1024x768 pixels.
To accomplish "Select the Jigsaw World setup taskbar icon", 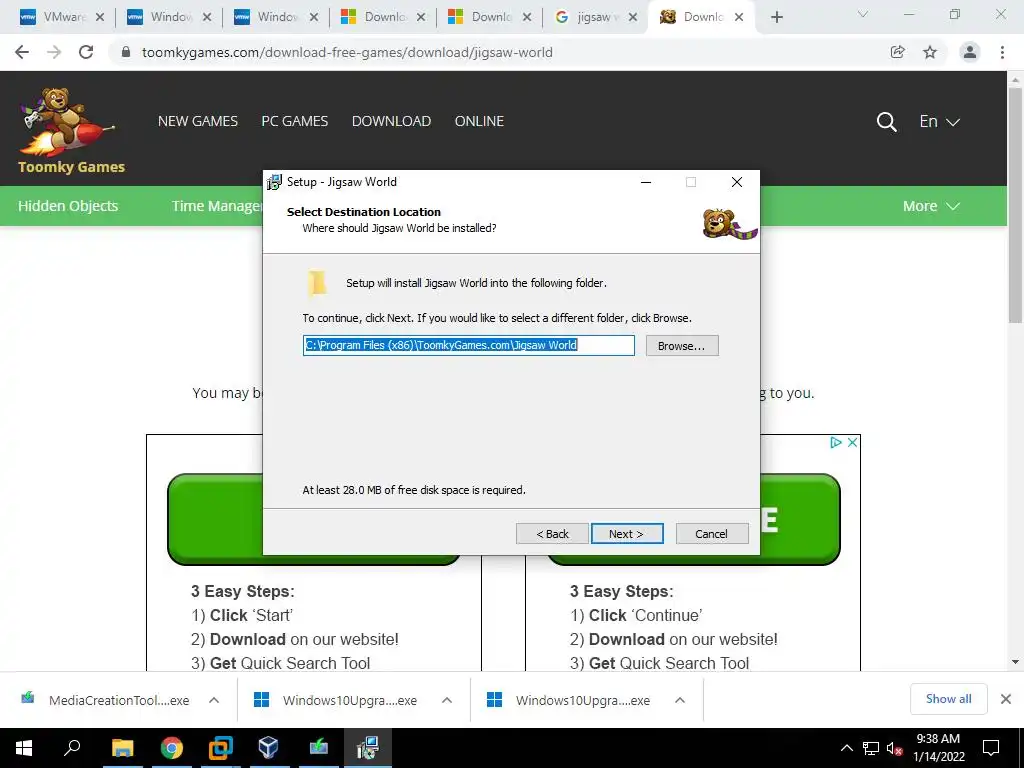I will click(367, 748).
